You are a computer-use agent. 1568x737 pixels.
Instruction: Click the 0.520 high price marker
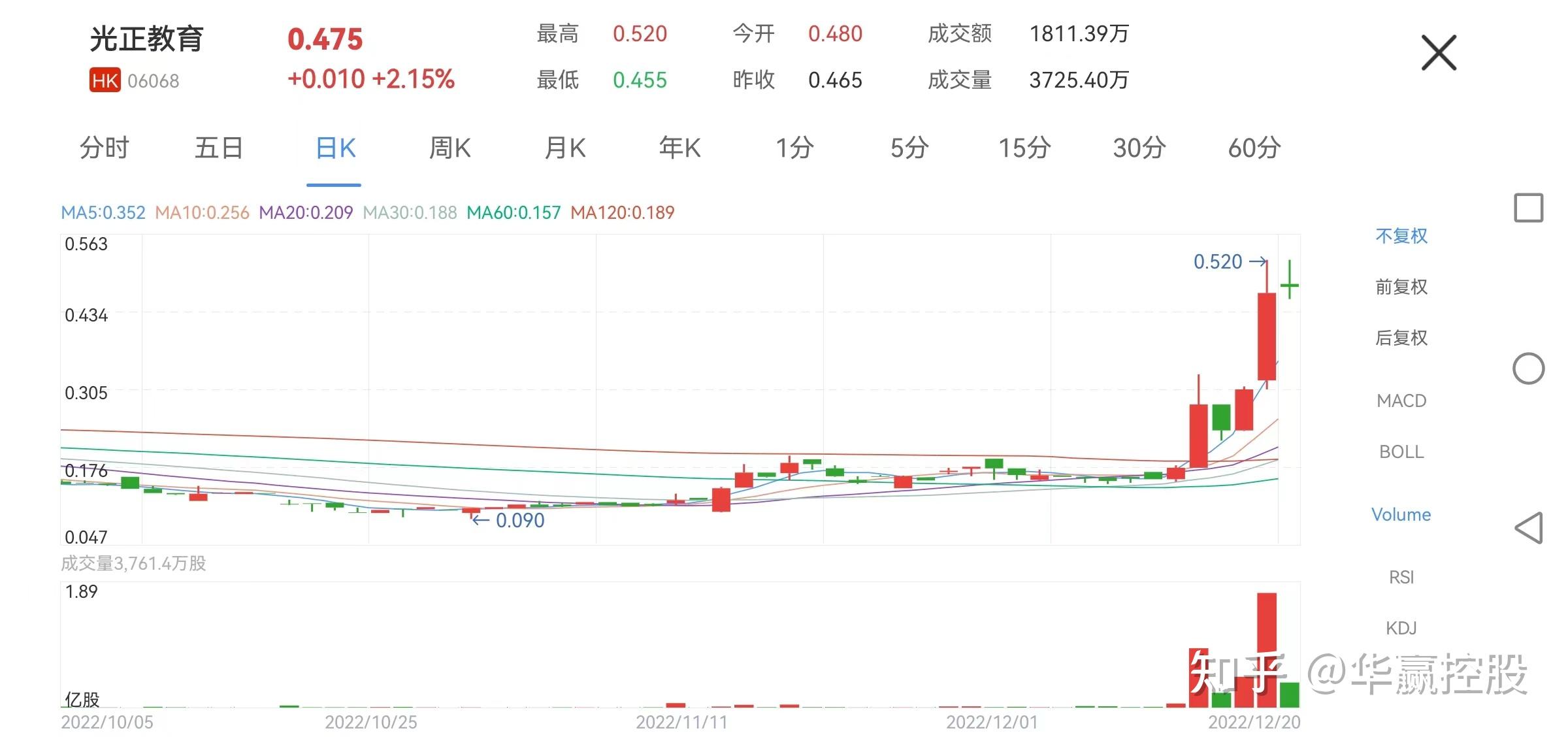[x=1218, y=262]
